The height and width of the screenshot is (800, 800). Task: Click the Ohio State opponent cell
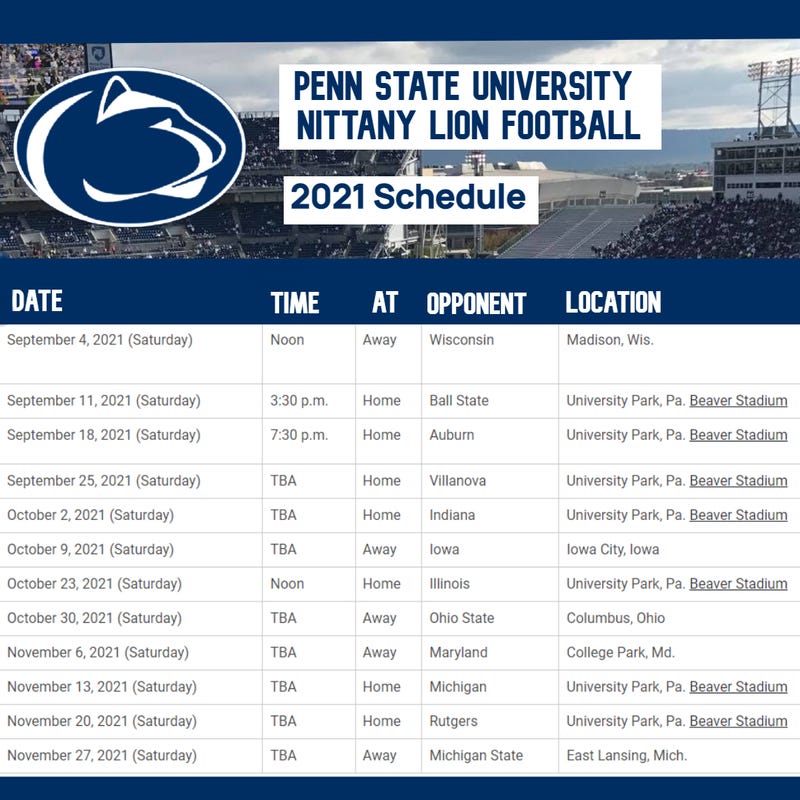click(462, 618)
